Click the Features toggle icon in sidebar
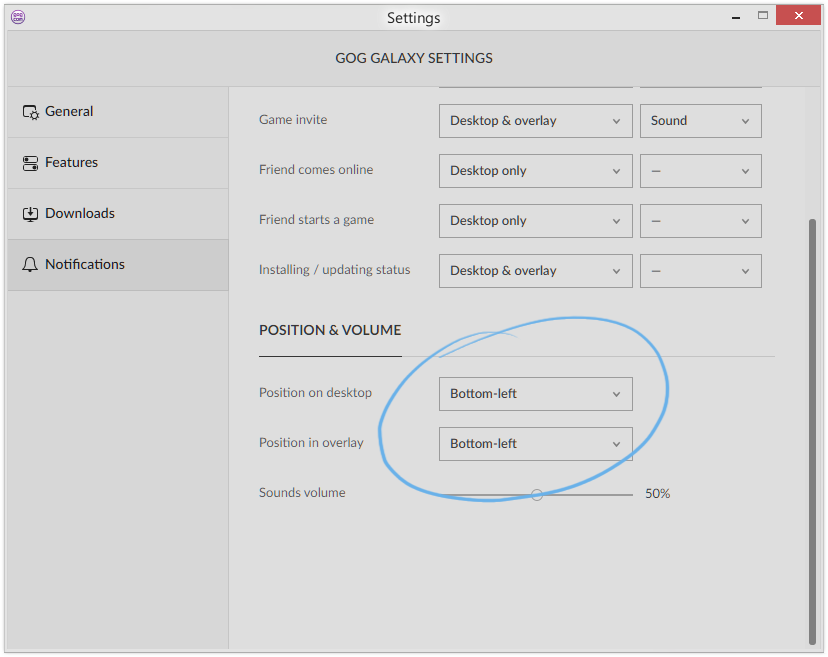Viewport: 828px width, 657px height. click(x=30, y=163)
